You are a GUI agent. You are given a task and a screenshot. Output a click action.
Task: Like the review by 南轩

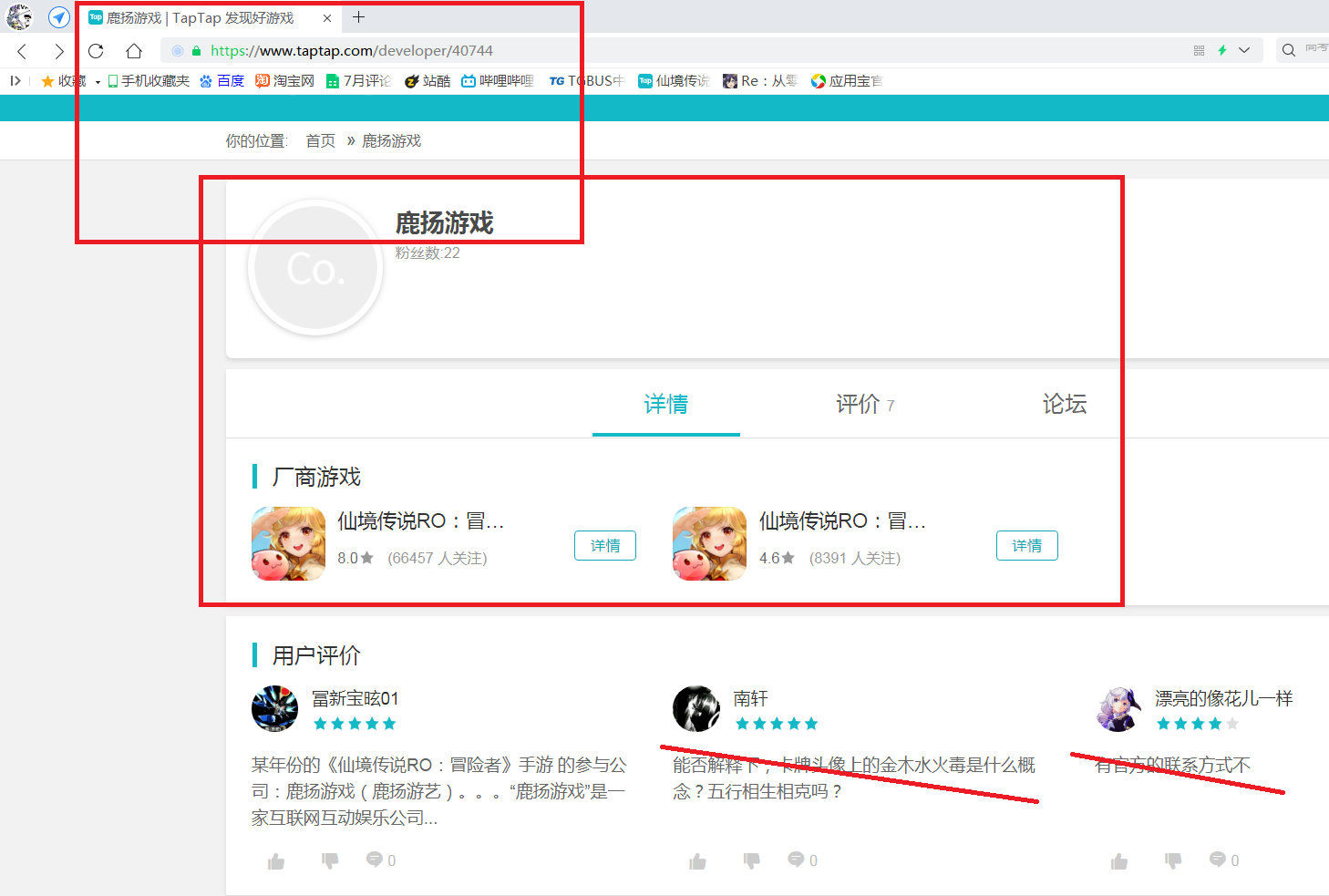click(698, 861)
